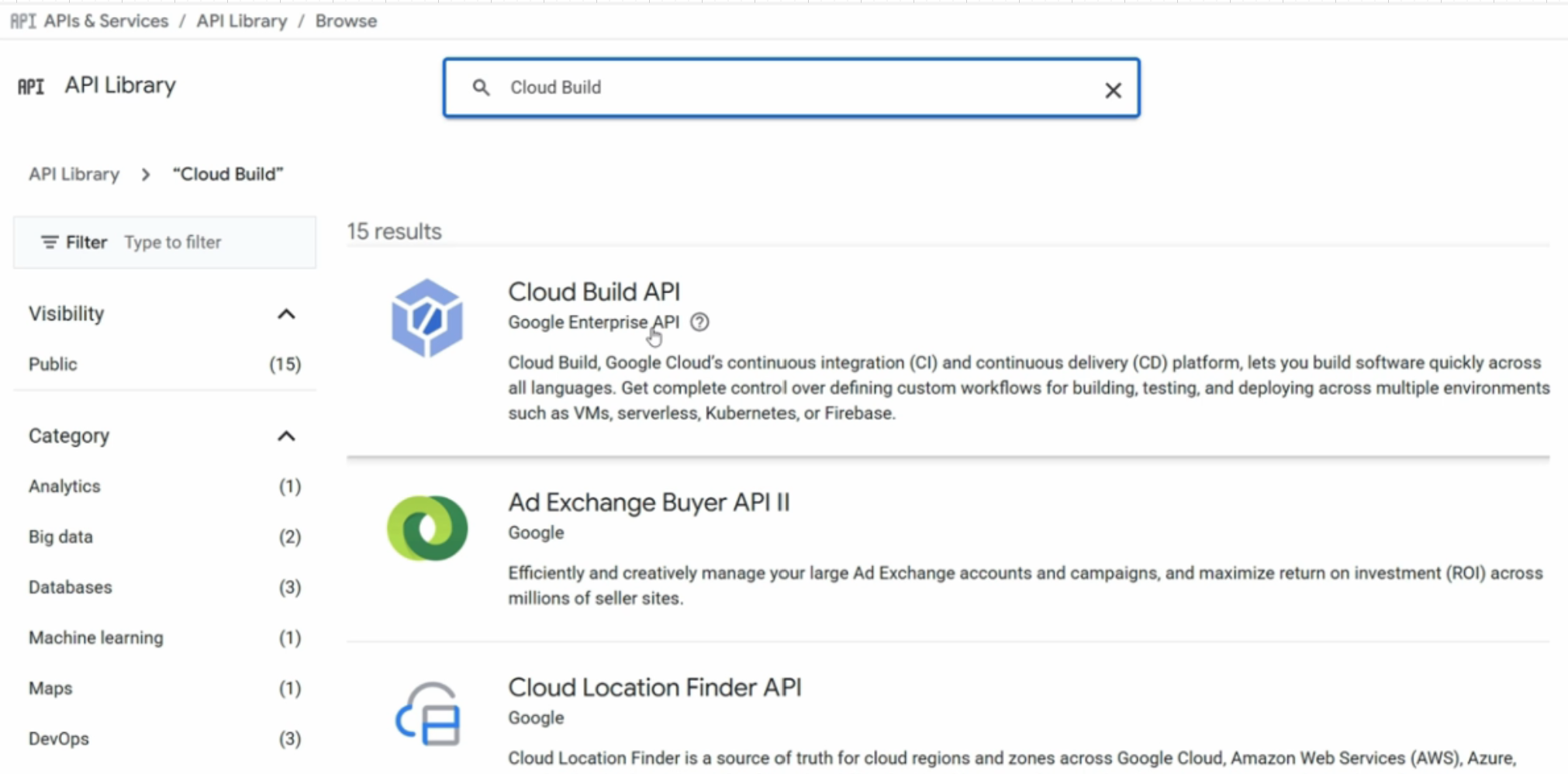The height and width of the screenshot is (774, 1568).
Task: Click the Google label under Cloud Location Finder
Action: click(x=536, y=717)
